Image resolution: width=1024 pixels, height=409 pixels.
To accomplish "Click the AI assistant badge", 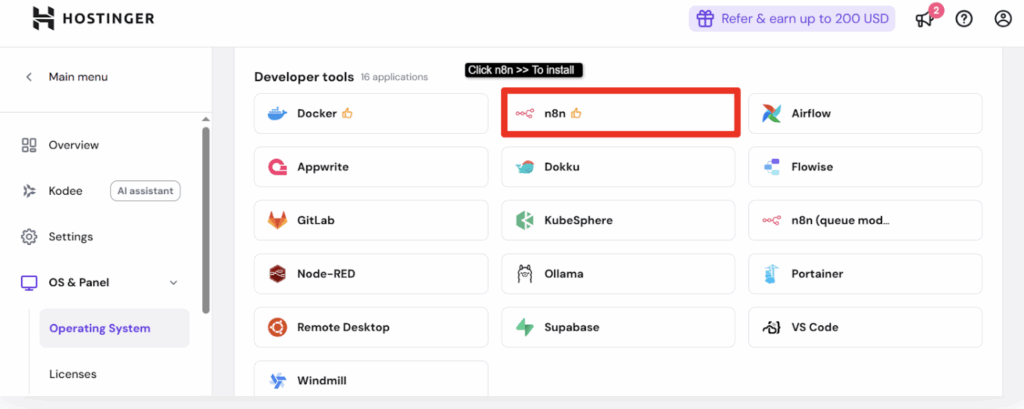I will coord(145,191).
